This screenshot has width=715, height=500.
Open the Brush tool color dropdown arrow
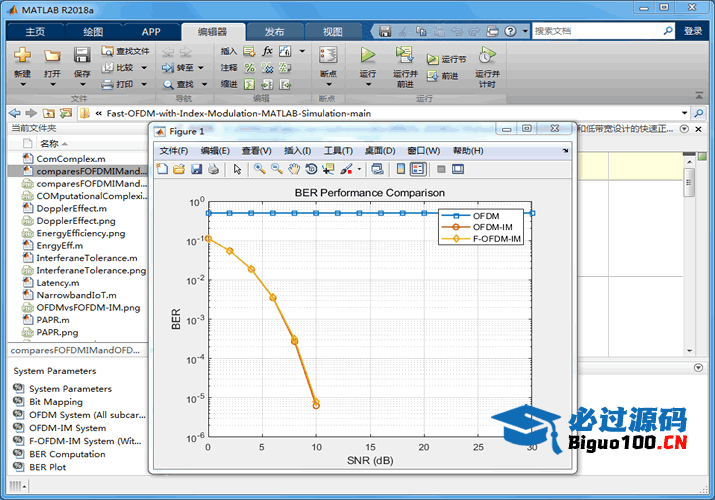359,169
